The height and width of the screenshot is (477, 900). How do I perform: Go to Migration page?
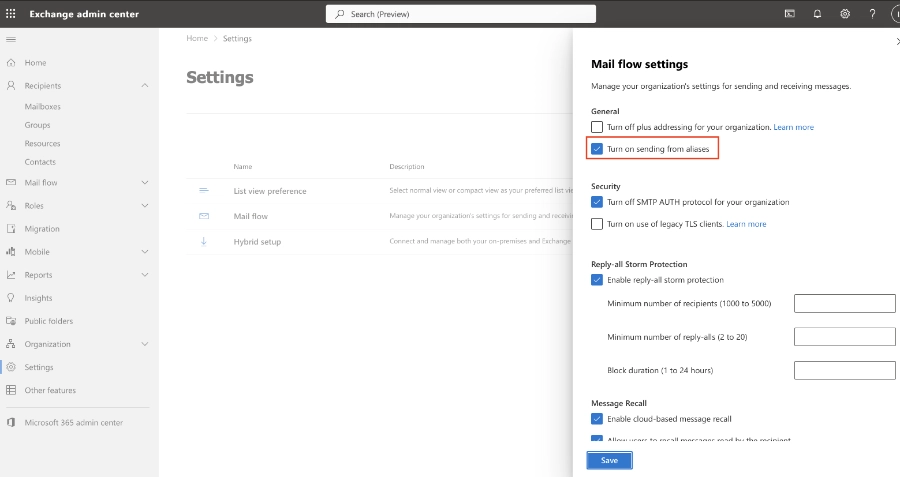(42, 228)
